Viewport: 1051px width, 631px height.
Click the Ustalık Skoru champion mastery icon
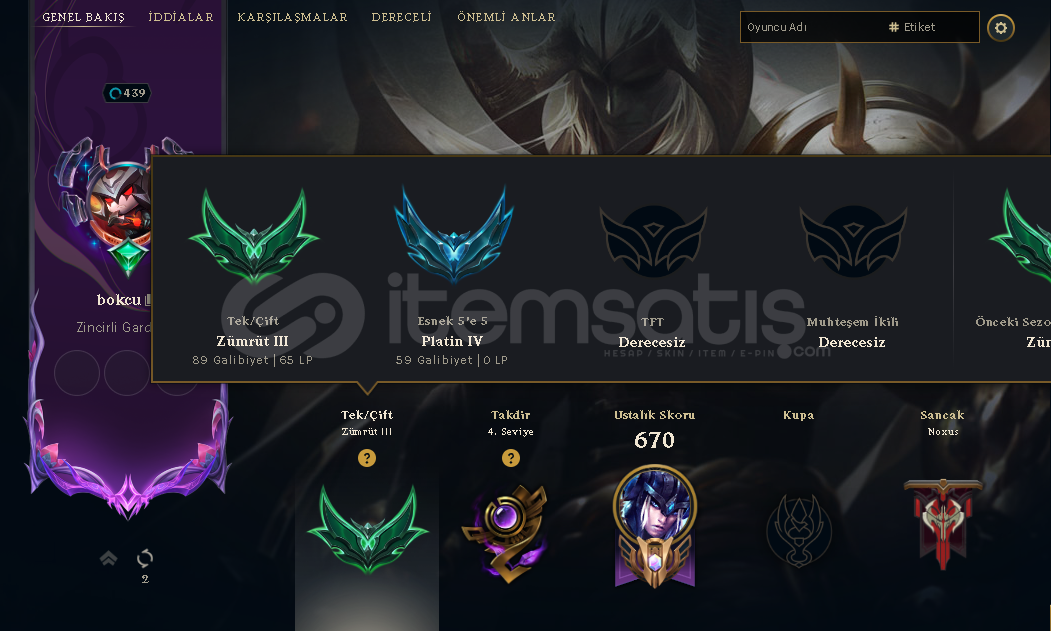pos(655,526)
